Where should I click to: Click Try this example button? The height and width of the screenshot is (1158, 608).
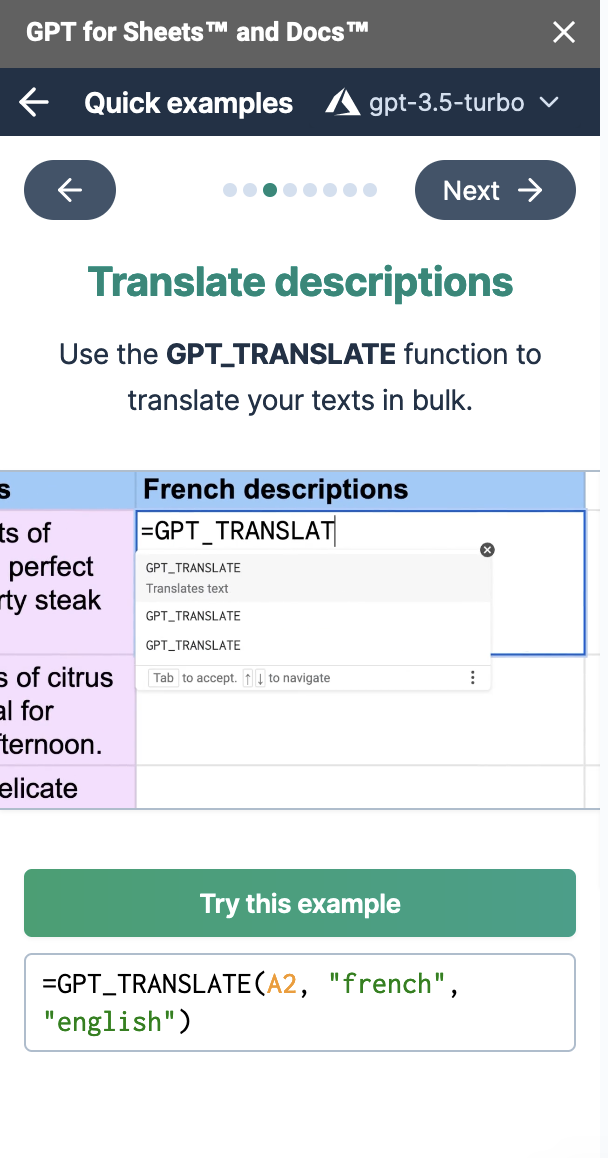pyautogui.click(x=300, y=903)
